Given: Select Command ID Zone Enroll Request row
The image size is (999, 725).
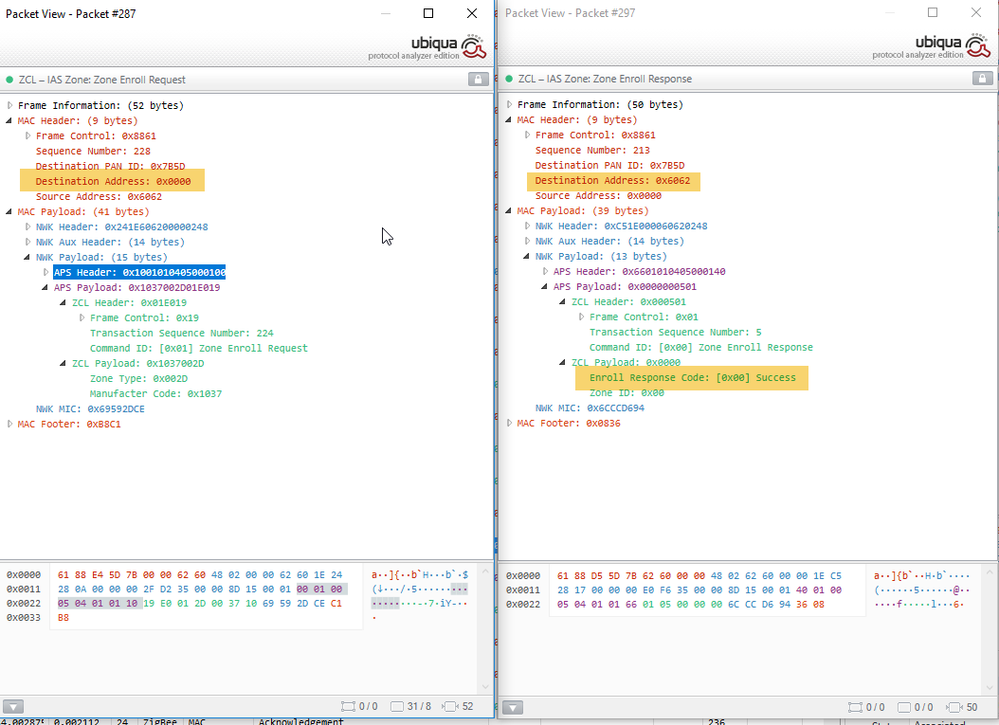Looking at the screenshot, I should click(x=199, y=348).
